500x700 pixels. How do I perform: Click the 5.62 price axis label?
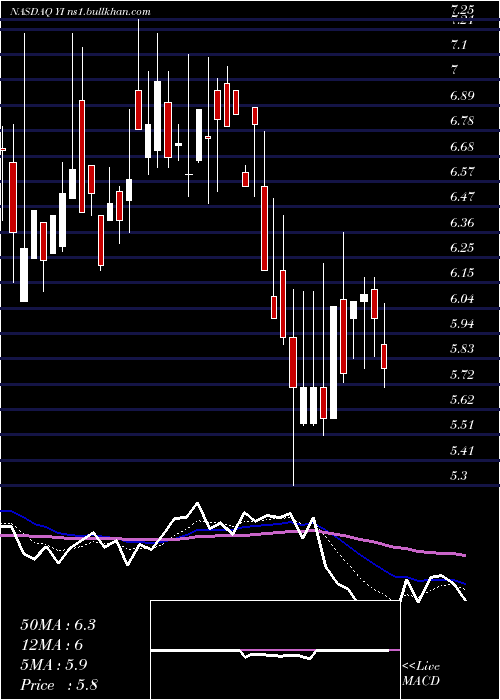tap(463, 400)
